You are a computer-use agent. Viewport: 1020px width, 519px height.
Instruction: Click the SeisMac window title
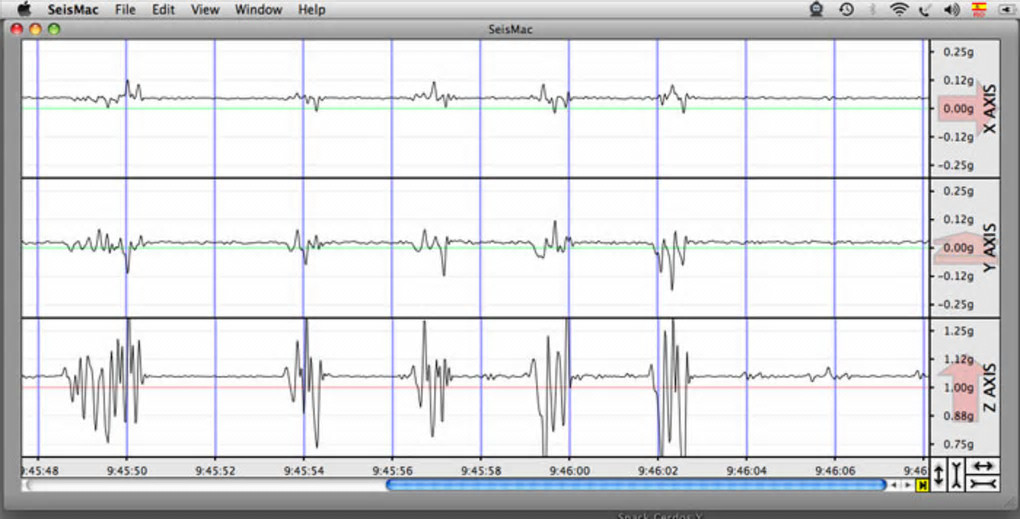[510, 29]
